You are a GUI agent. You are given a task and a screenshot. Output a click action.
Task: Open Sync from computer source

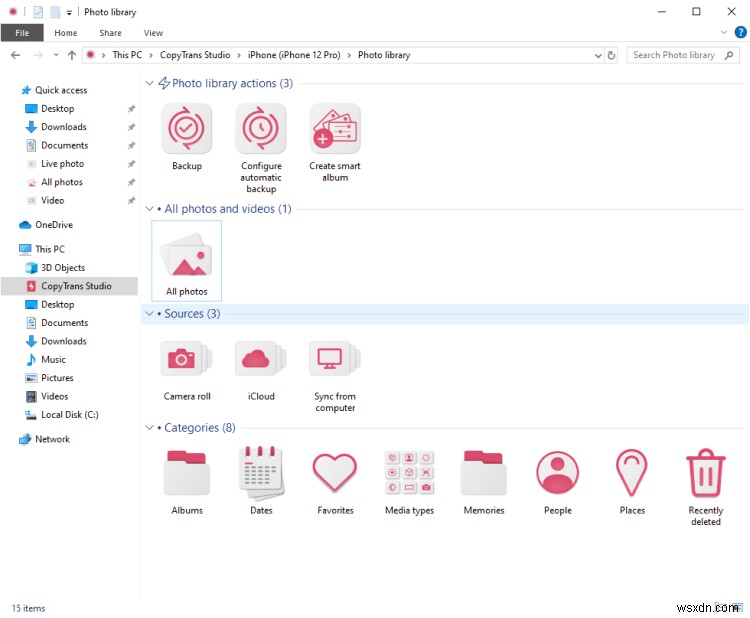click(335, 358)
